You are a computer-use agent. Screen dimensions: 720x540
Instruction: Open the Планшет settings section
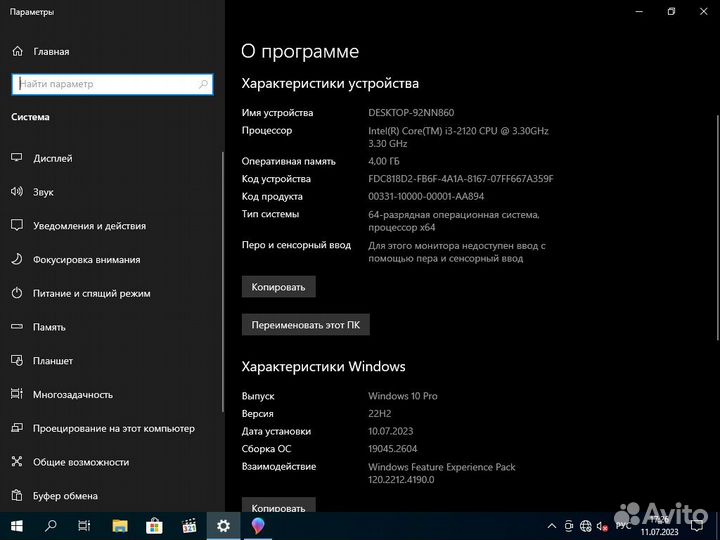pos(42,361)
